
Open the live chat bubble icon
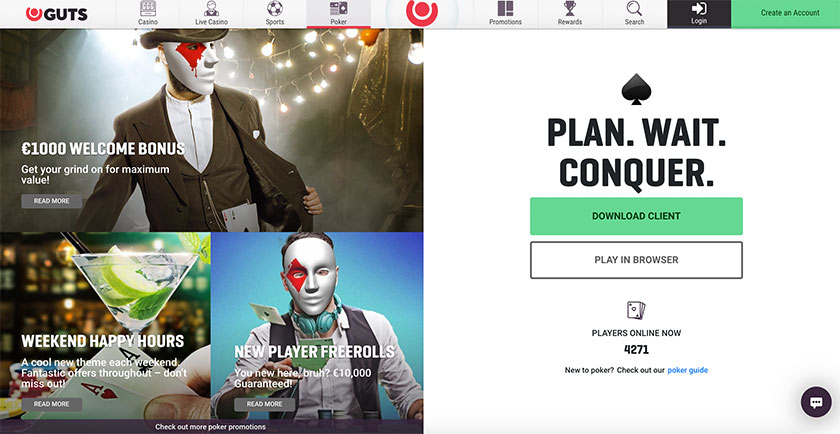pos(816,402)
